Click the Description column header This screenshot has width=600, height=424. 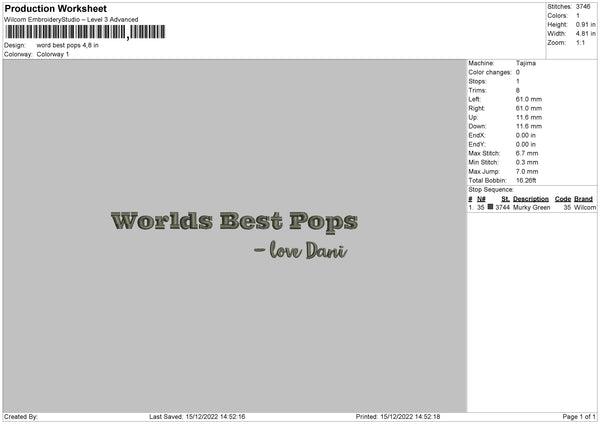[531, 199]
